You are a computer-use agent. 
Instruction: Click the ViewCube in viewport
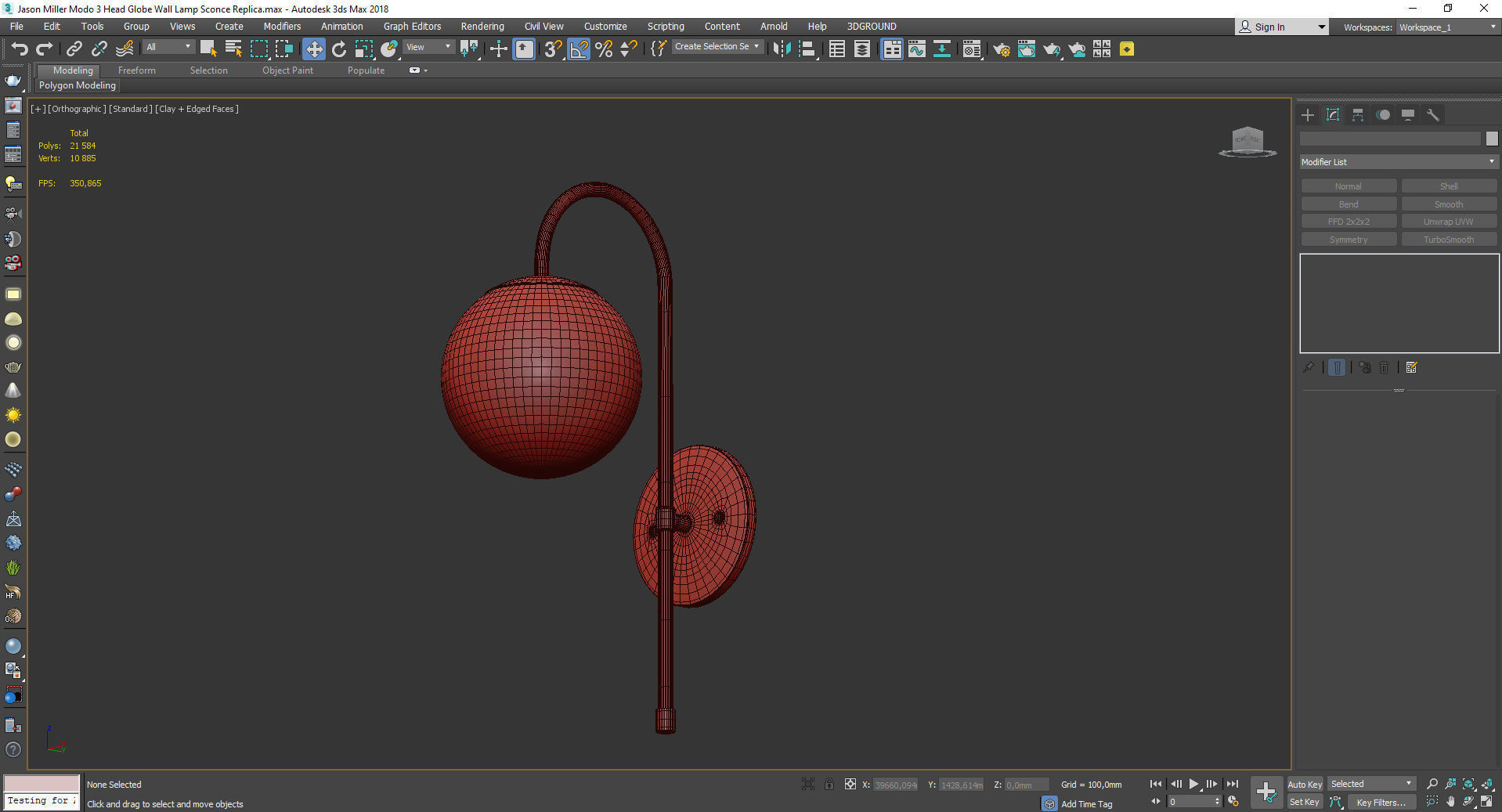coord(1247,143)
